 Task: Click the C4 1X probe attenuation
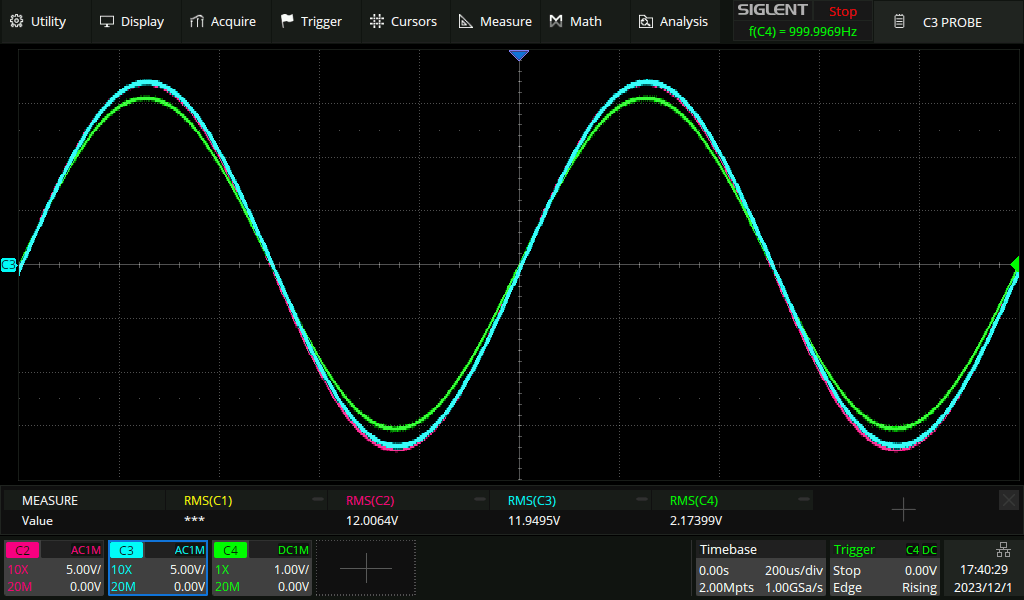(x=222, y=569)
